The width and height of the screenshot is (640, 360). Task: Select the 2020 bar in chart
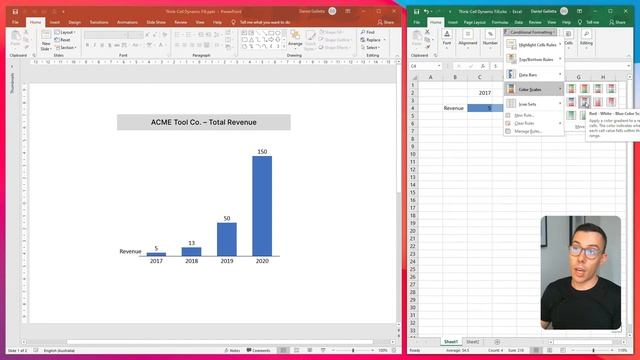262,206
